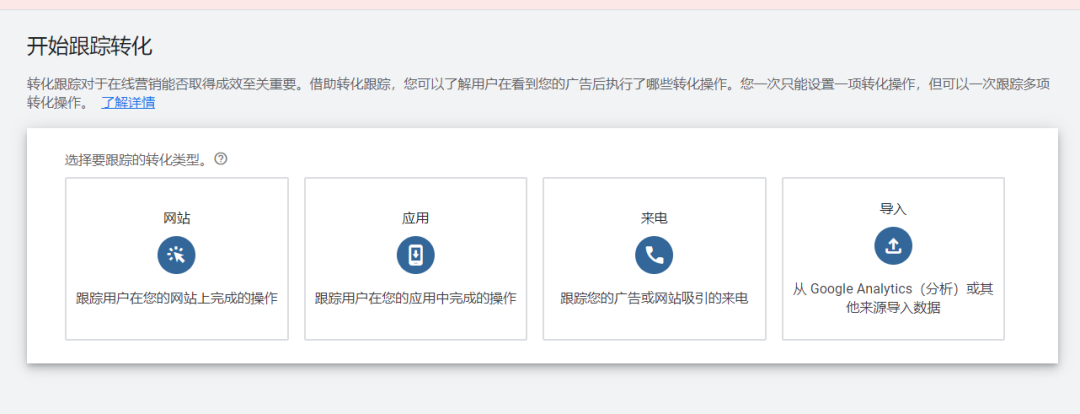
Task: Open the 了解详情 link
Action: coord(128,104)
